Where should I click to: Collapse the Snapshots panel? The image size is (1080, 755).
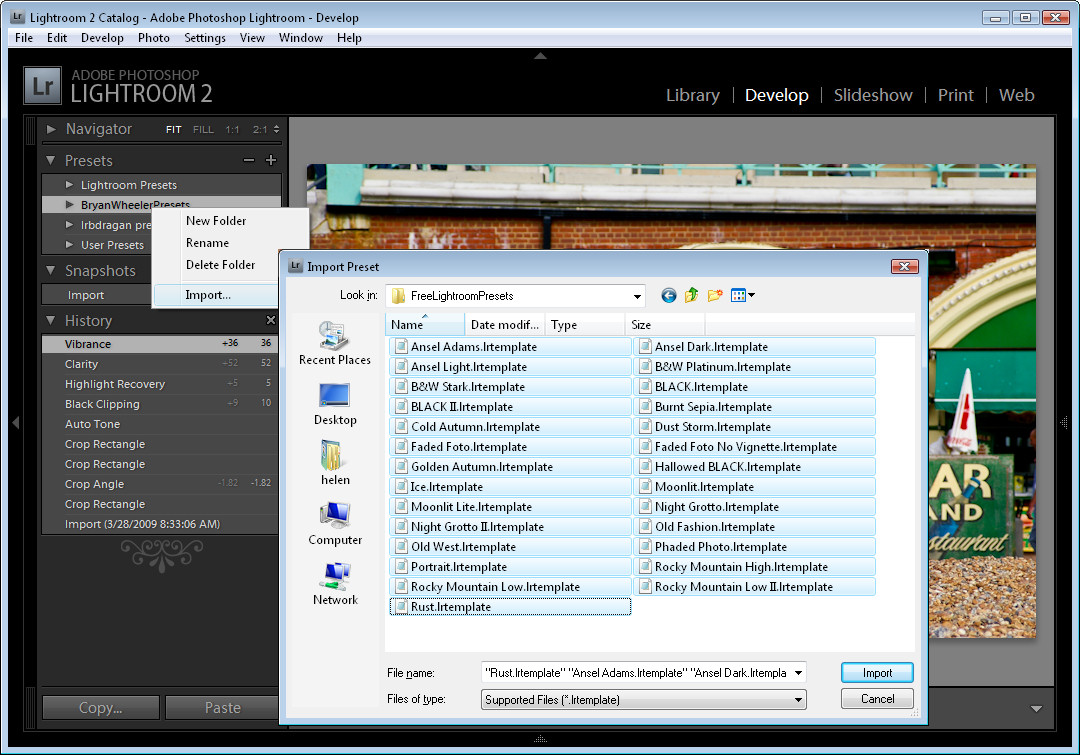(x=50, y=271)
